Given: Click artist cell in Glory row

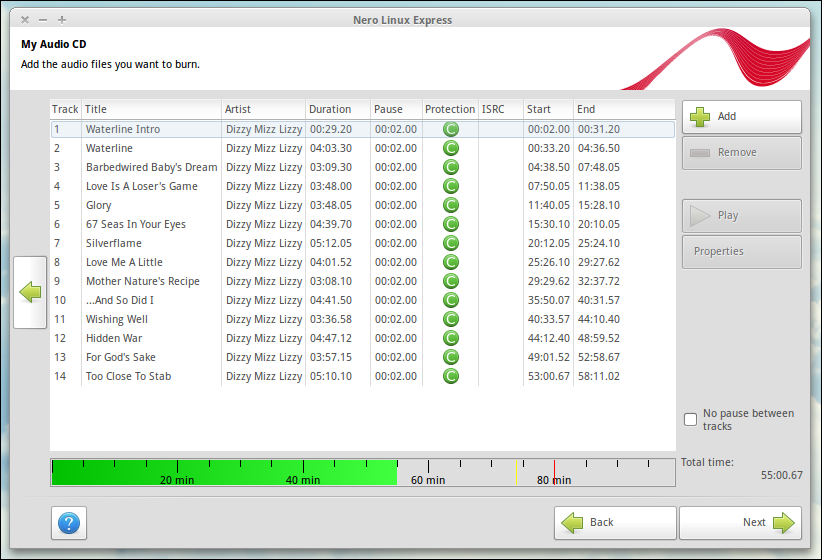Looking at the screenshot, I should pos(264,206).
